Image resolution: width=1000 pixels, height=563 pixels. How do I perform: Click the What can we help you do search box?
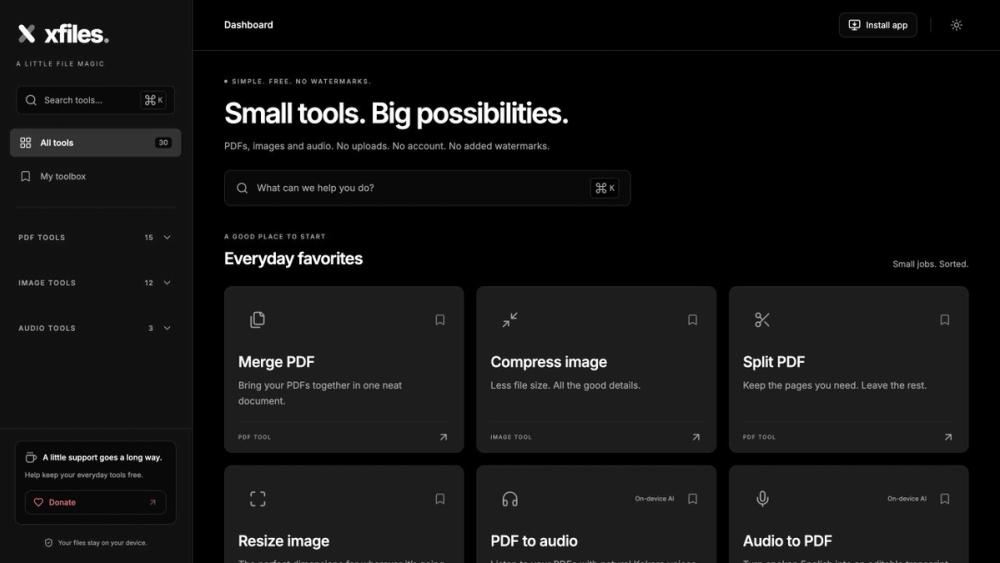point(427,188)
